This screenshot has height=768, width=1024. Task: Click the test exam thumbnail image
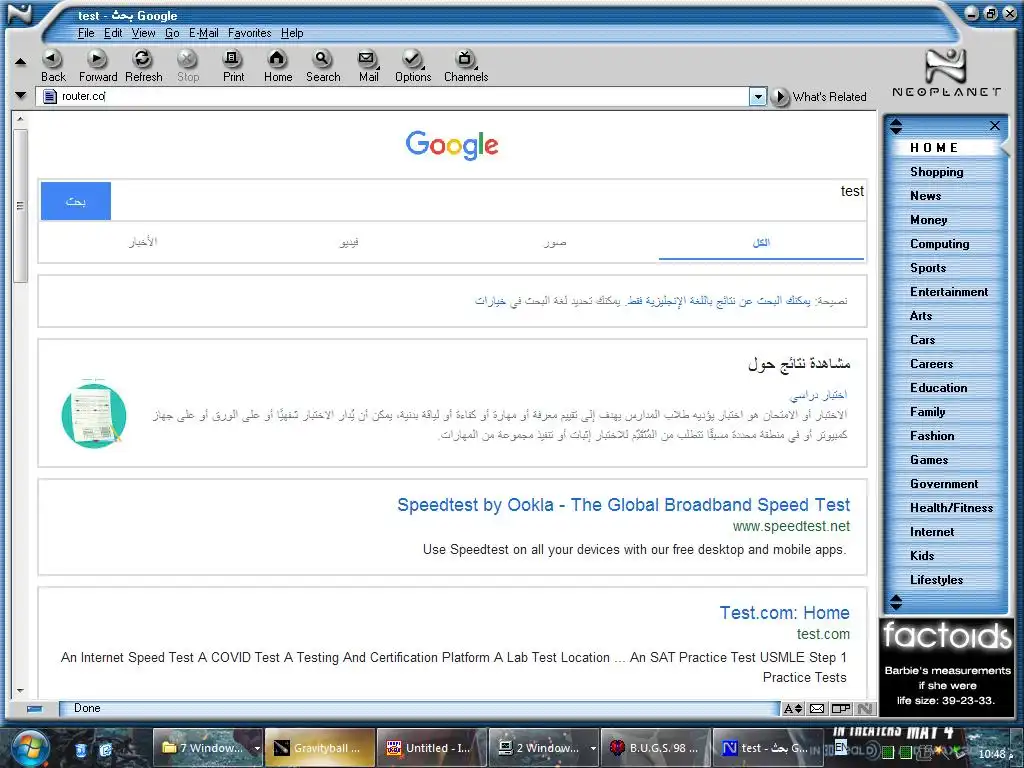[93, 414]
